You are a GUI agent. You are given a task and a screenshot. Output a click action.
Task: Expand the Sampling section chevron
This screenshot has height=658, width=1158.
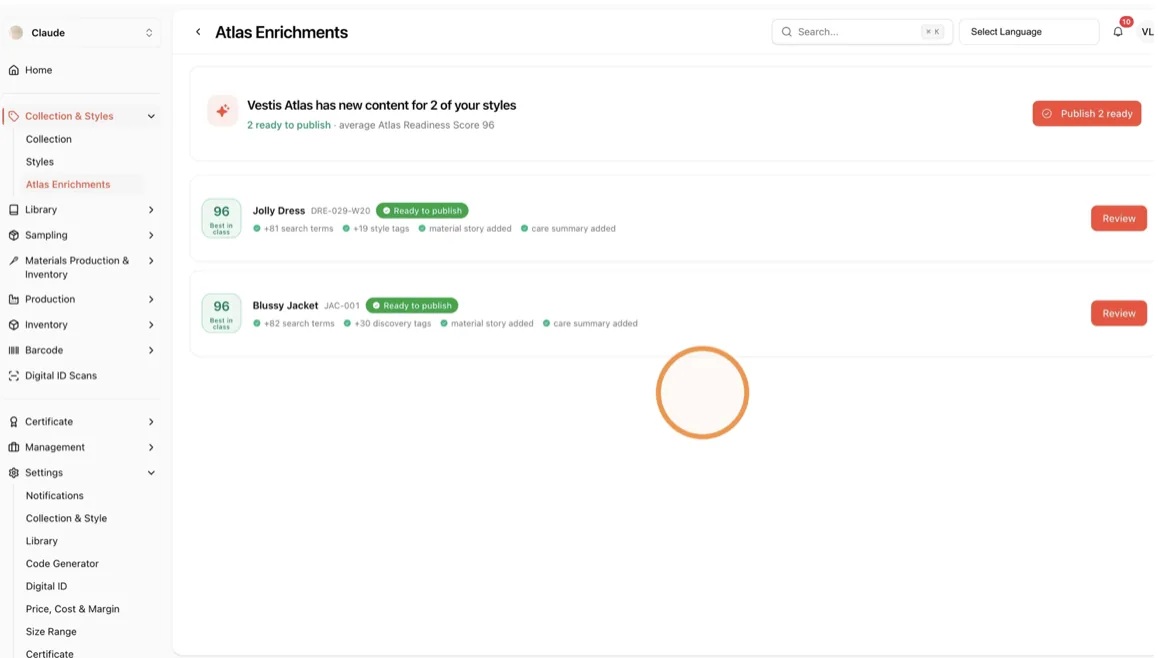pyautogui.click(x=151, y=235)
